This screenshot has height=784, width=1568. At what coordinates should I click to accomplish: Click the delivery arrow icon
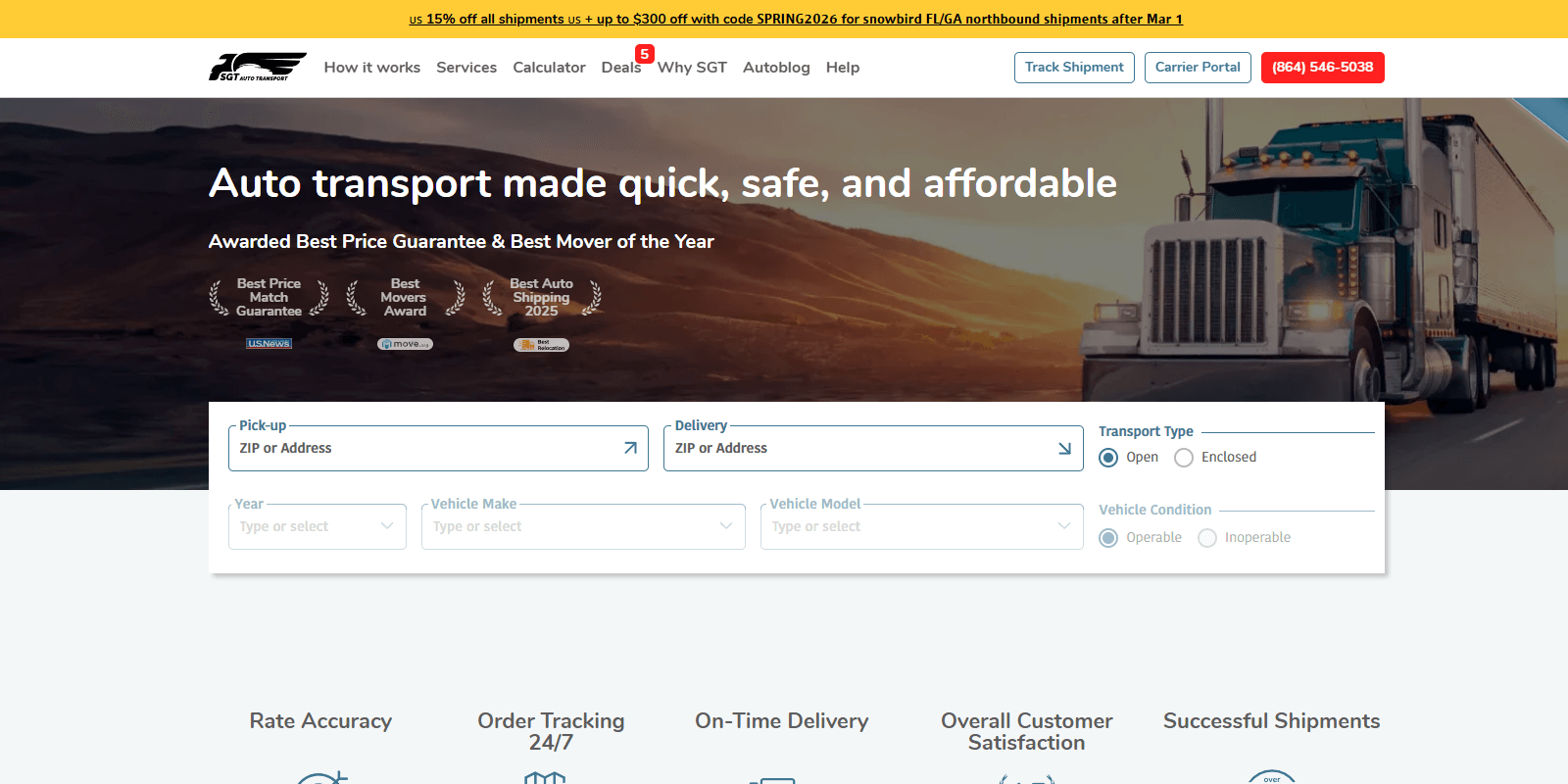(x=1064, y=448)
